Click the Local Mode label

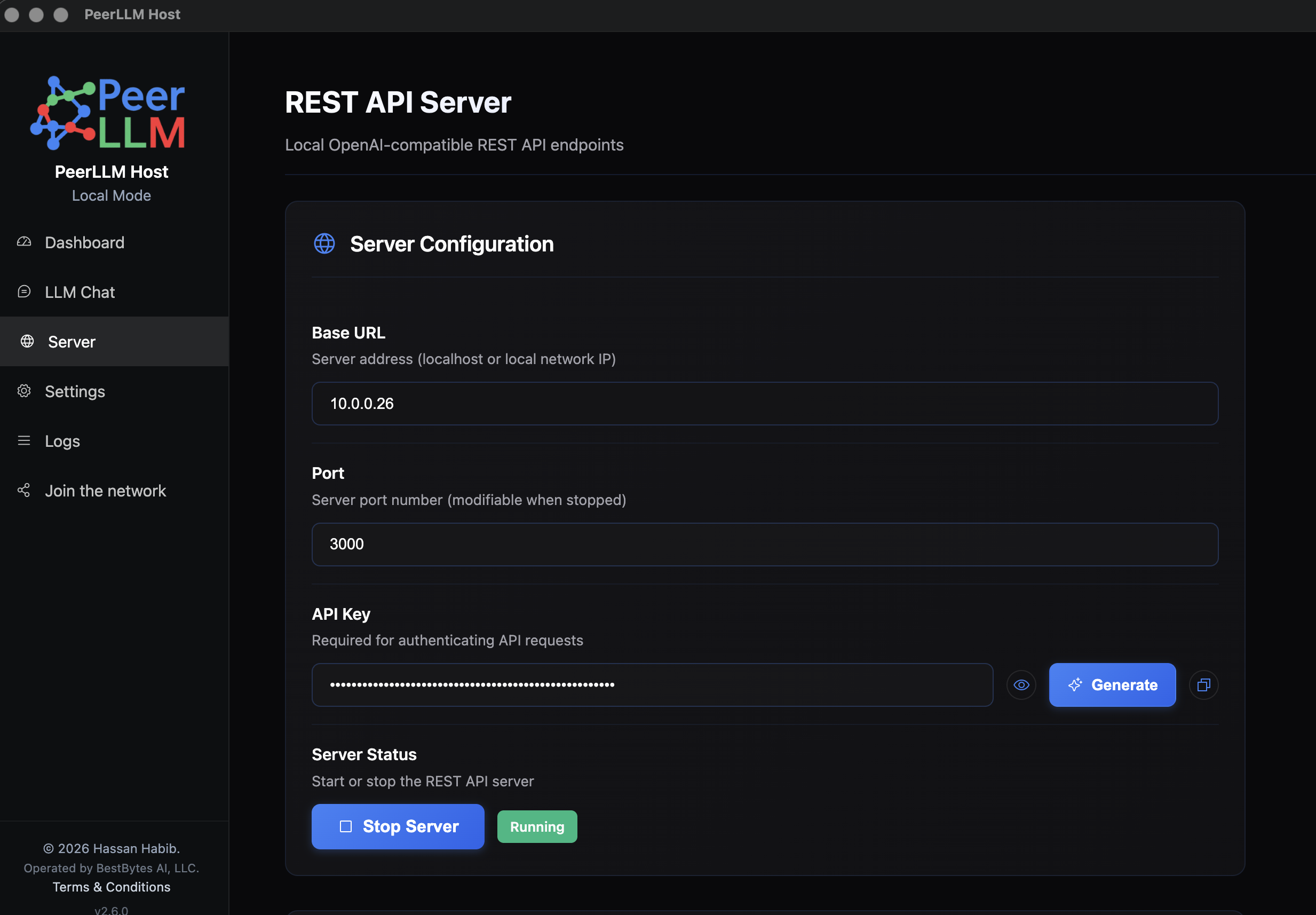coord(111,195)
